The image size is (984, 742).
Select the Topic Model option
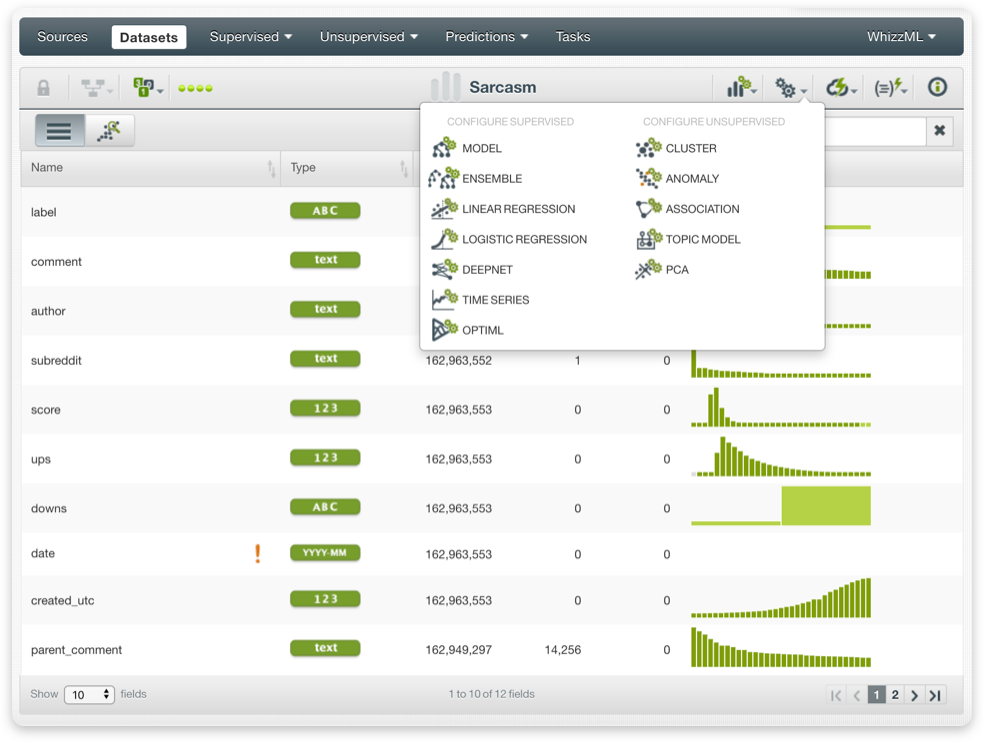click(700, 239)
